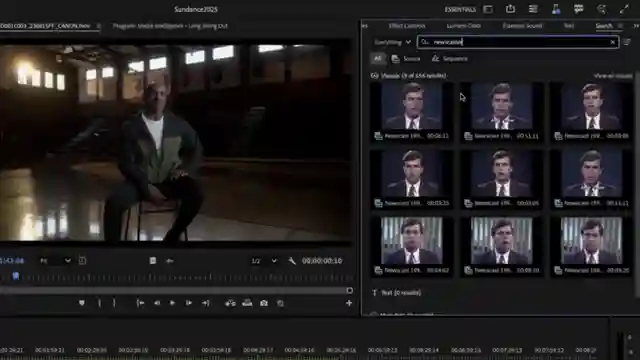Screen dimensions: 640x360
Task: Switch to the Lumetri Color tab
Action: tap(464, 26)
